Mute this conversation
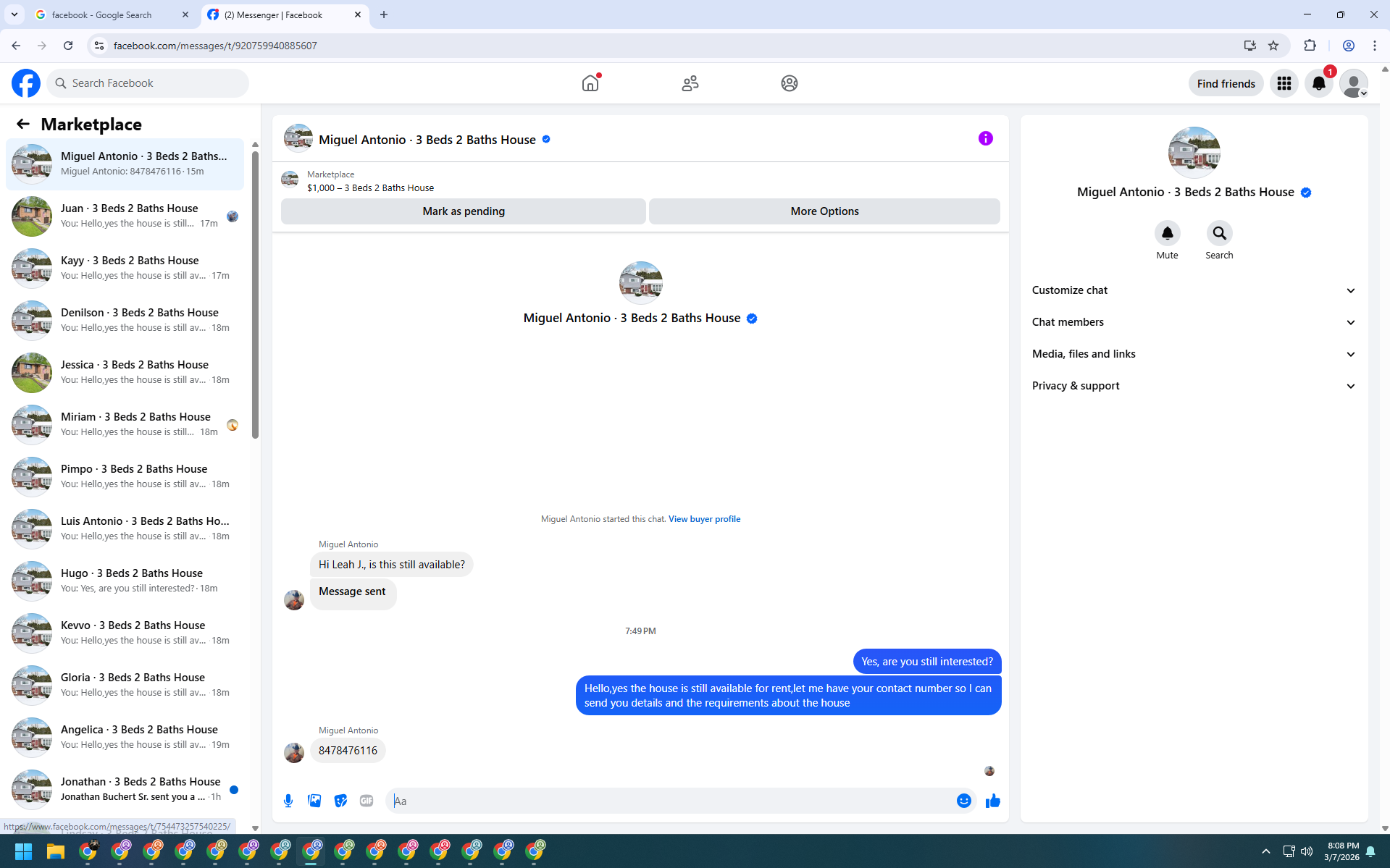This screenshot has width=1390, height=868. click(1167, 233)
